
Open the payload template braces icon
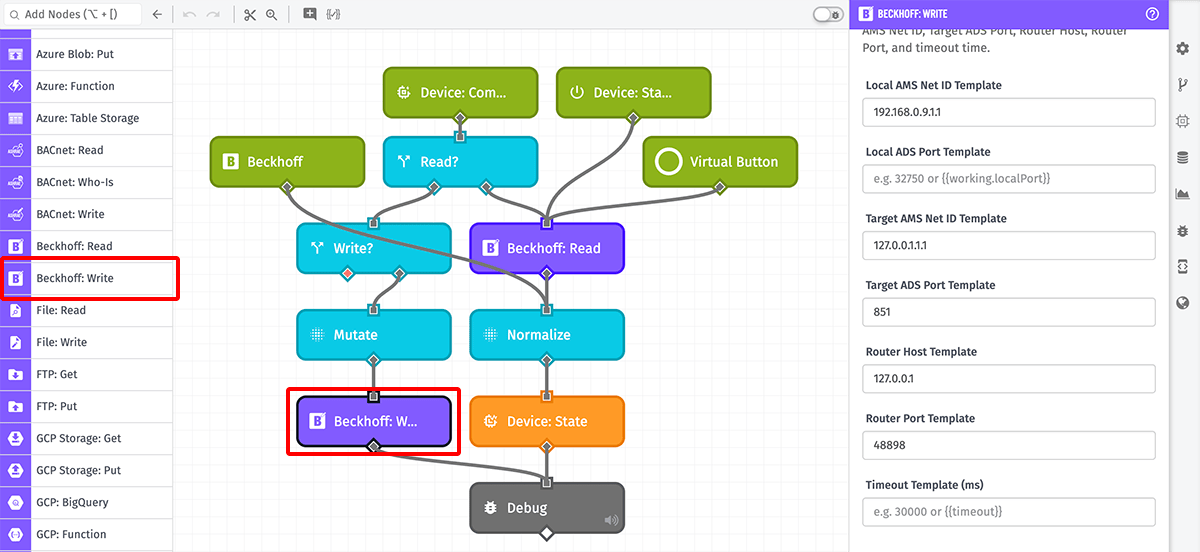coord(333,15)
